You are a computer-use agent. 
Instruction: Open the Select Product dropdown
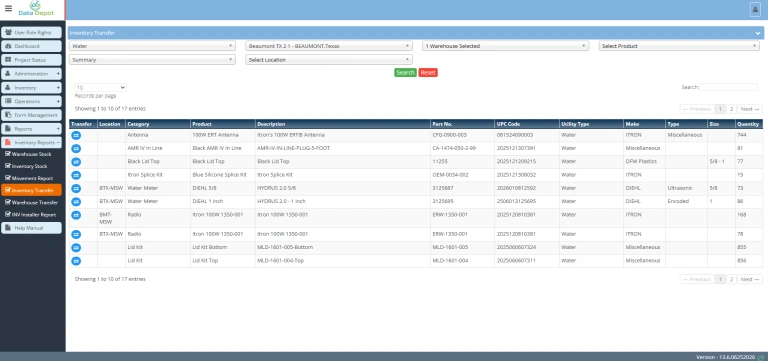(679, 46)
